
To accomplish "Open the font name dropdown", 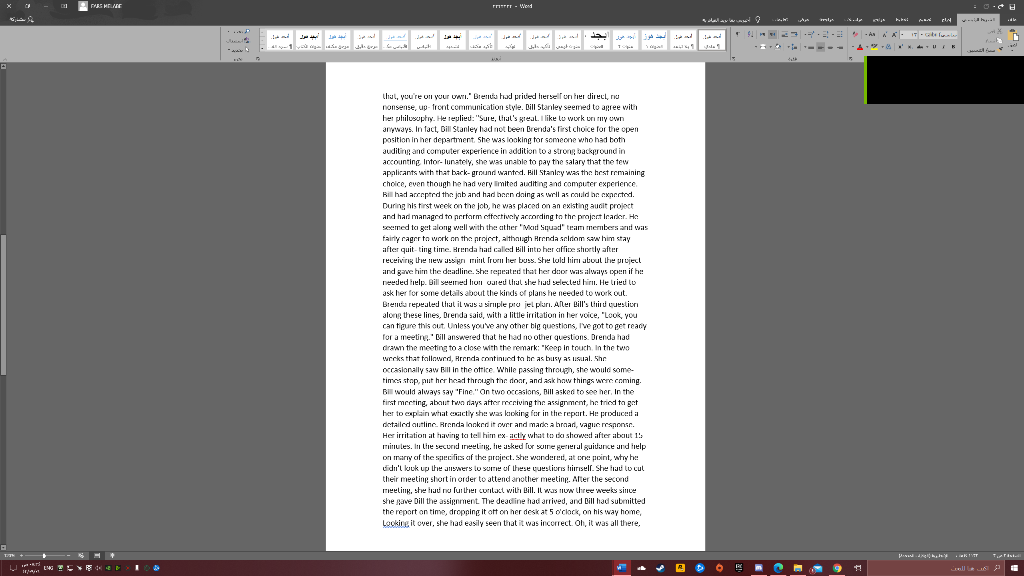I will point(921,35).
